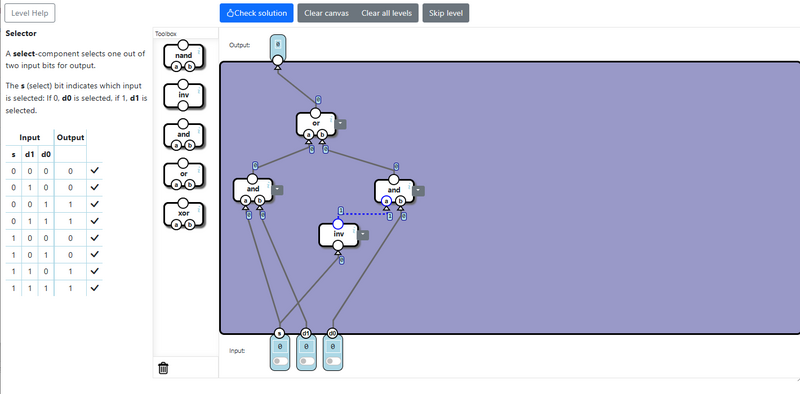Click the d0 input connector node

pos(332,333)
